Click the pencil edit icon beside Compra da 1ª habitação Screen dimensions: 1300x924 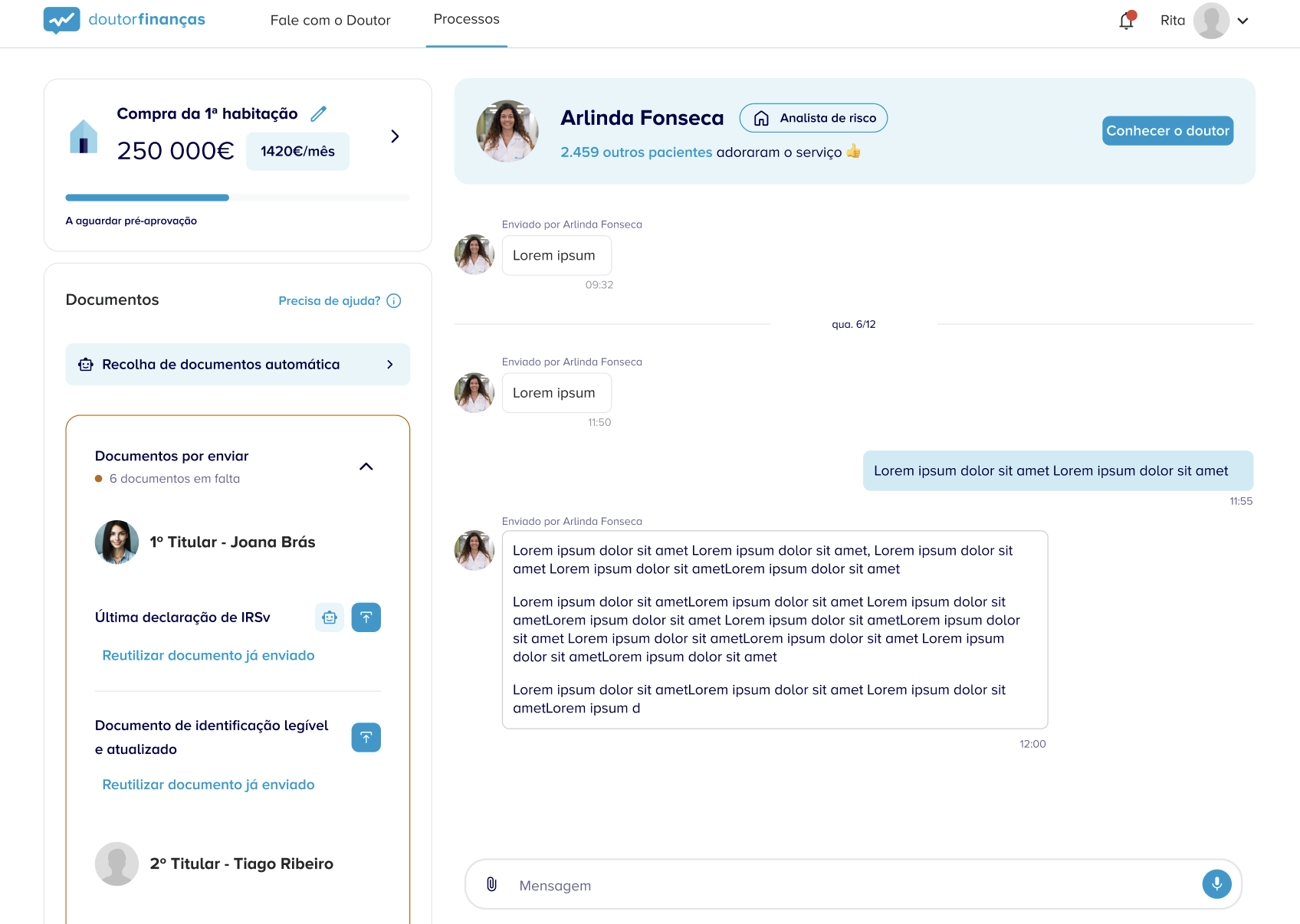(318, 114)
